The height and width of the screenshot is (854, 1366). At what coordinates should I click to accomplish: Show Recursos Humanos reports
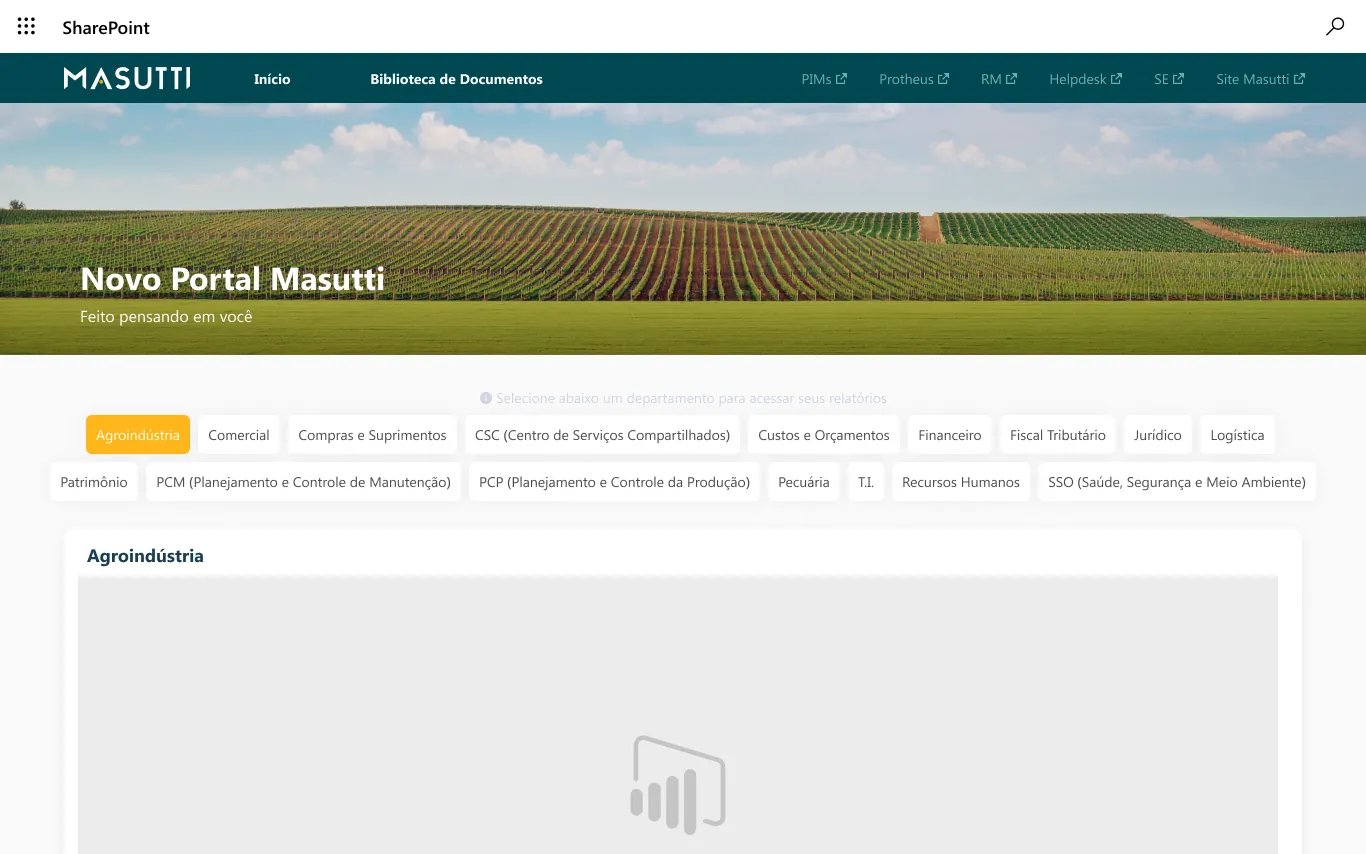961,482
